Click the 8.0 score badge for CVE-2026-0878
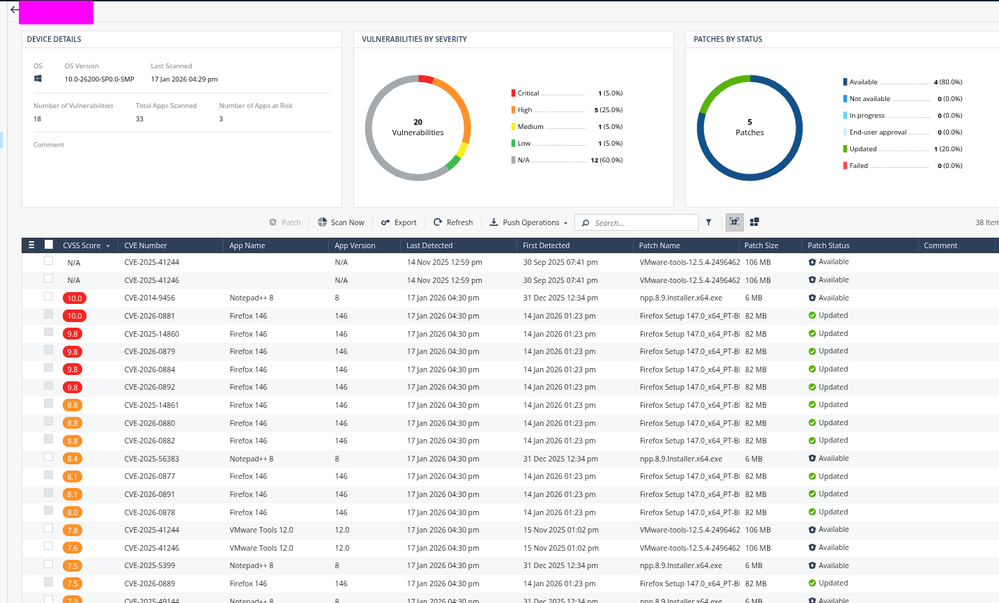The image size is (999, 603). point(72,512)
